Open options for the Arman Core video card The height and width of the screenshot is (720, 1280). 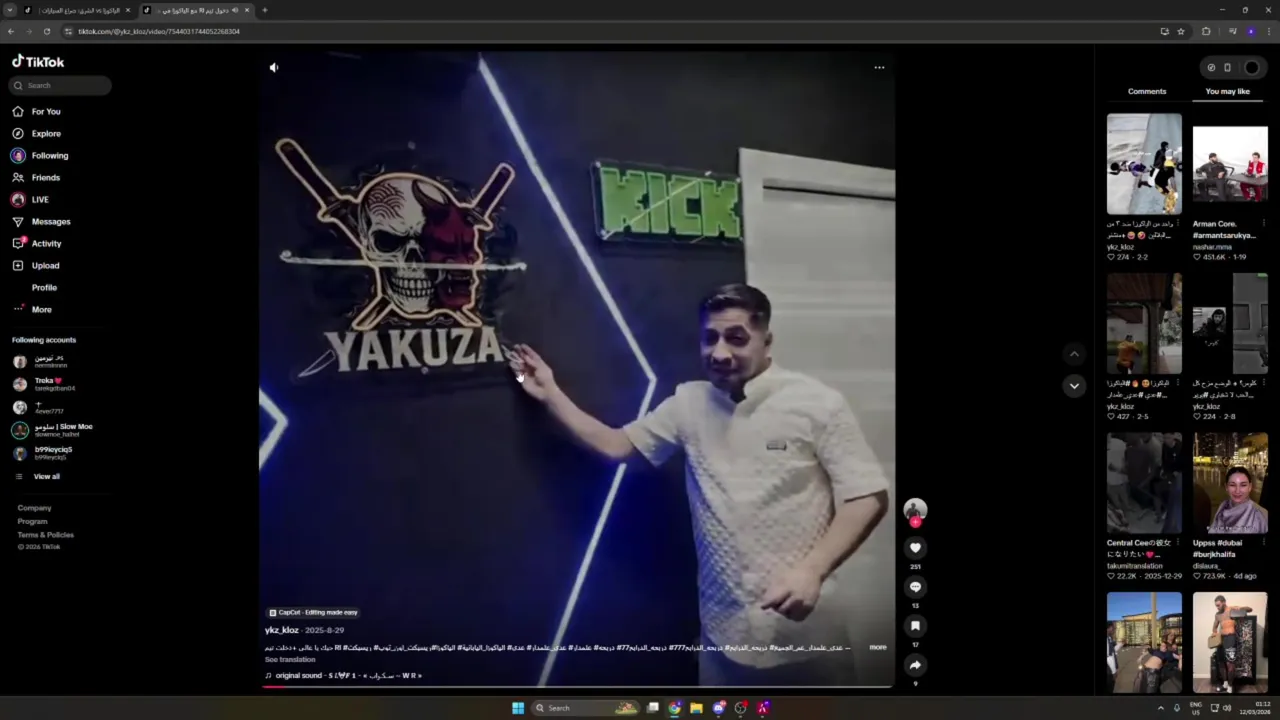(x=1264, y=224)
